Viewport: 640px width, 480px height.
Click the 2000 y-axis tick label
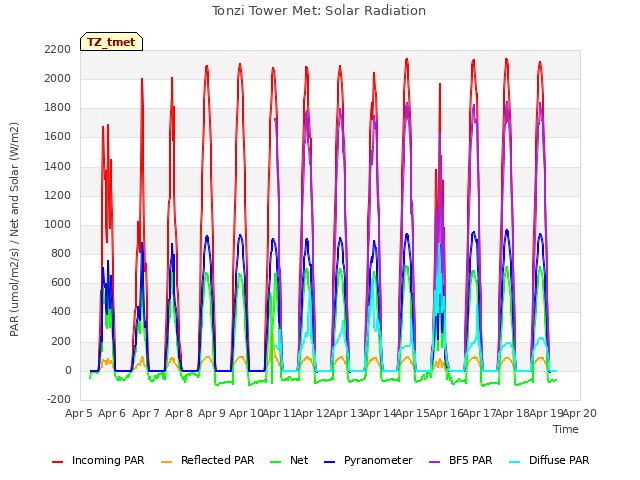(x=58, y=78)
